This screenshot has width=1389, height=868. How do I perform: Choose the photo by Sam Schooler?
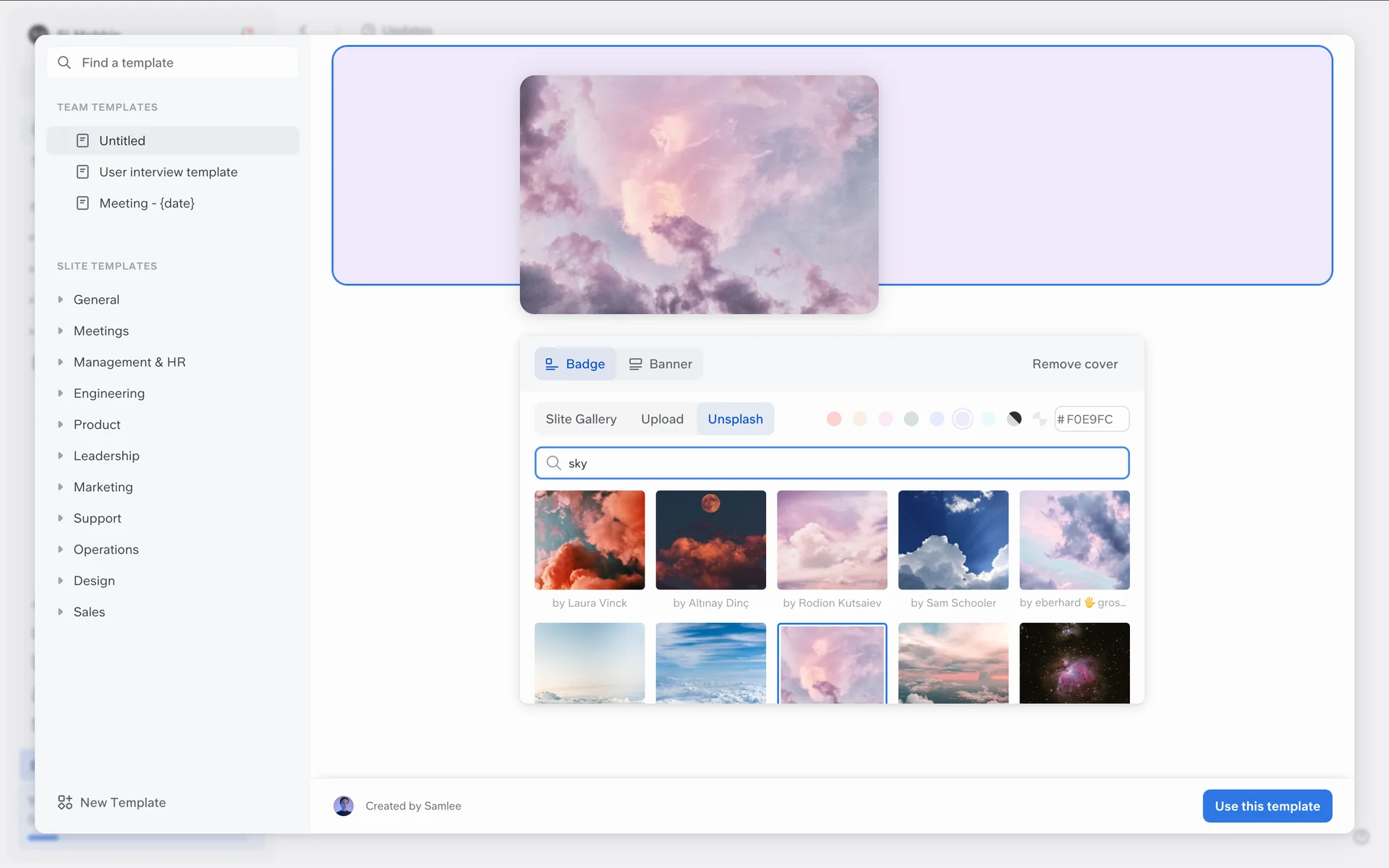953,540
